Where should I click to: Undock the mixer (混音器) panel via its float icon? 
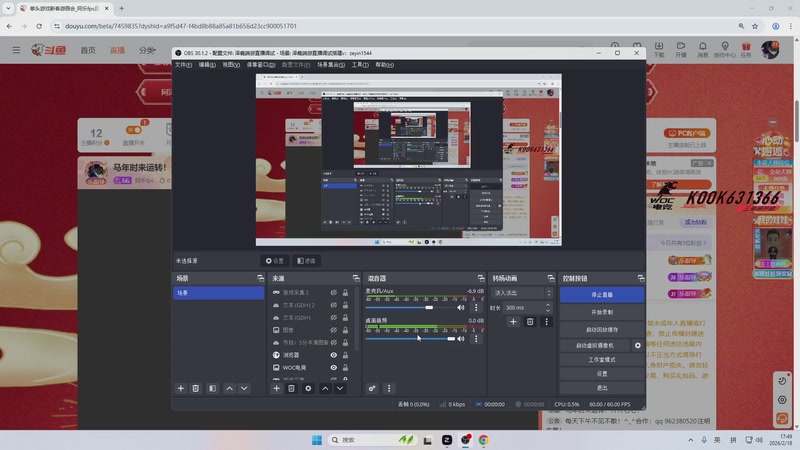tap(481, 278)
